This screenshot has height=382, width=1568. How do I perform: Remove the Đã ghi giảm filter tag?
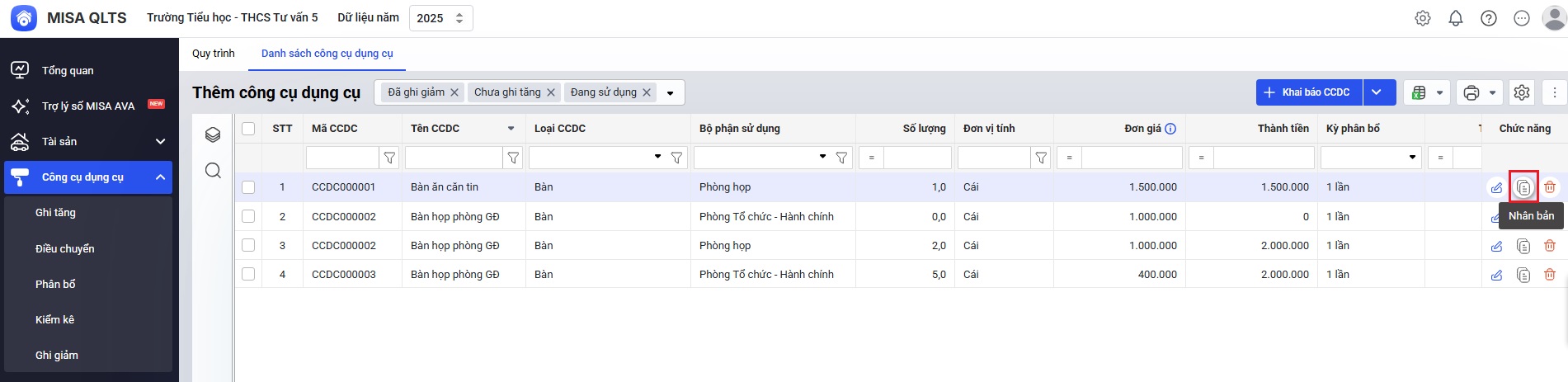pos(454,92)
